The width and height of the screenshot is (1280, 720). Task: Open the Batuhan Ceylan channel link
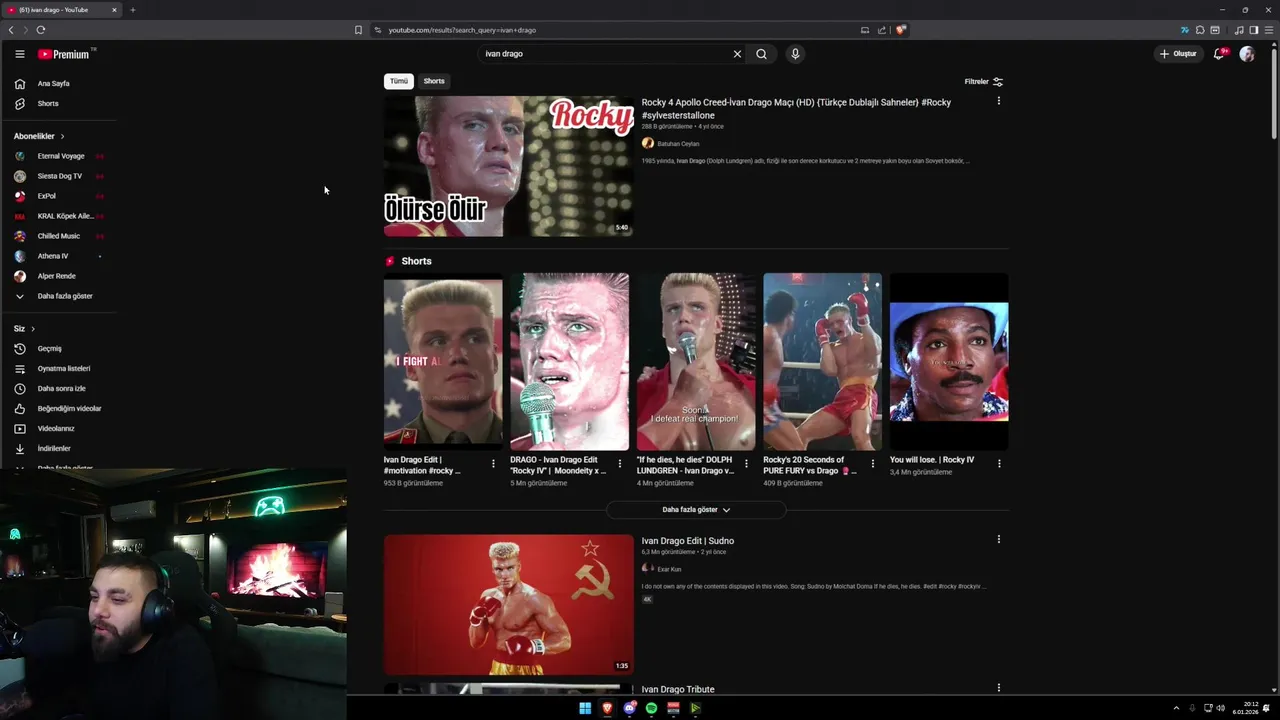(678, 144)
